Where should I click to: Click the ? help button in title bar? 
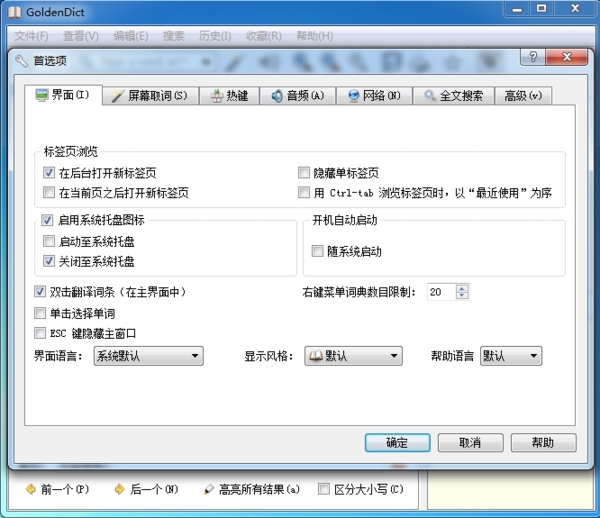click(533, 57)
